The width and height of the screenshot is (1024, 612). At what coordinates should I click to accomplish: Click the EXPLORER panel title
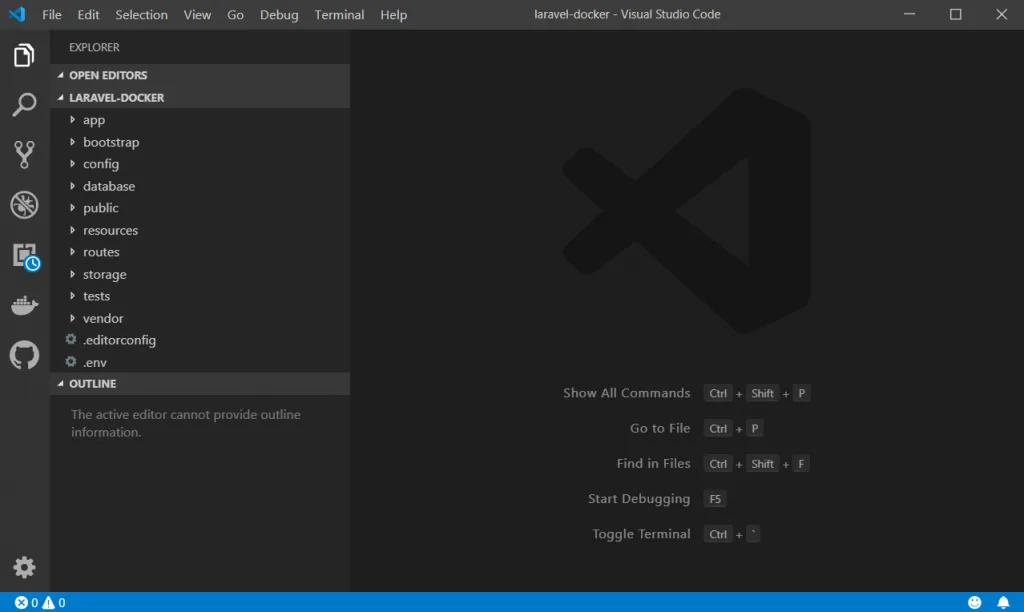(x=94, y=47)
